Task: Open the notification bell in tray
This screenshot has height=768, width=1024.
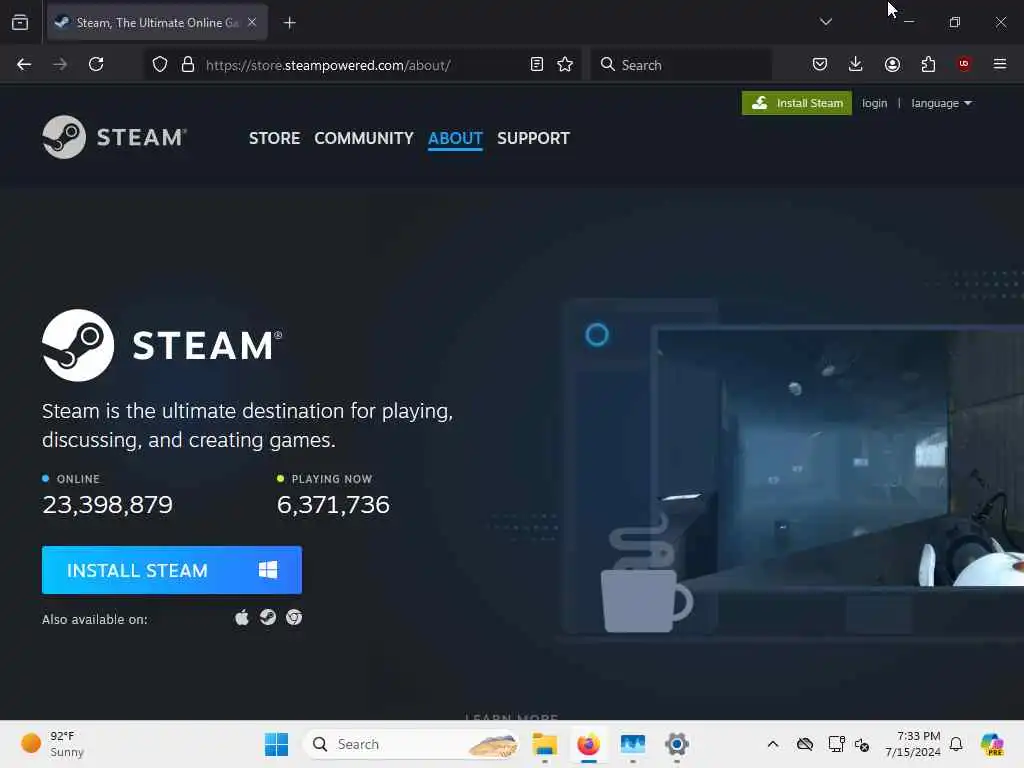Action: pyautogui.click(x=956, y=744)
